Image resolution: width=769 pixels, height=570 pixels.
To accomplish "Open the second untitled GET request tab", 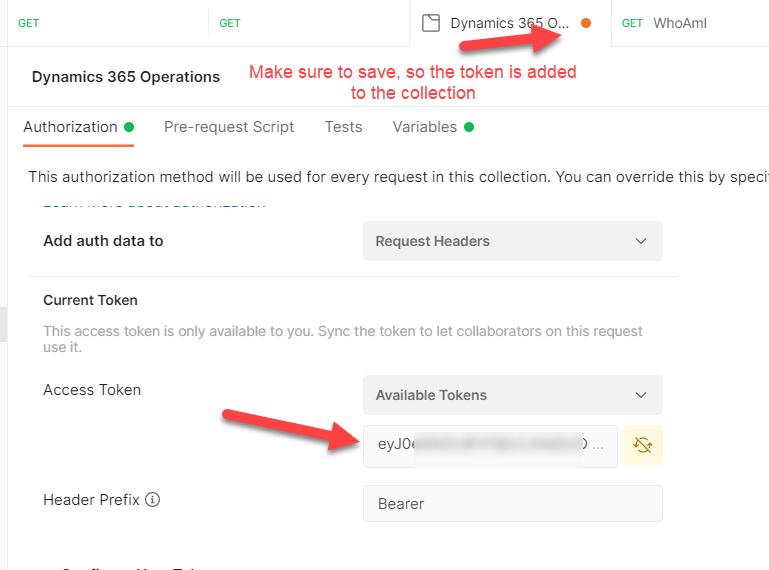I will click(309, 23).
